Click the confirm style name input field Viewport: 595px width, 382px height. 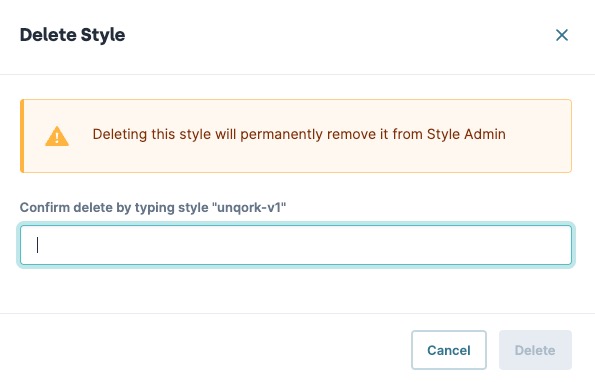(296, 245)
